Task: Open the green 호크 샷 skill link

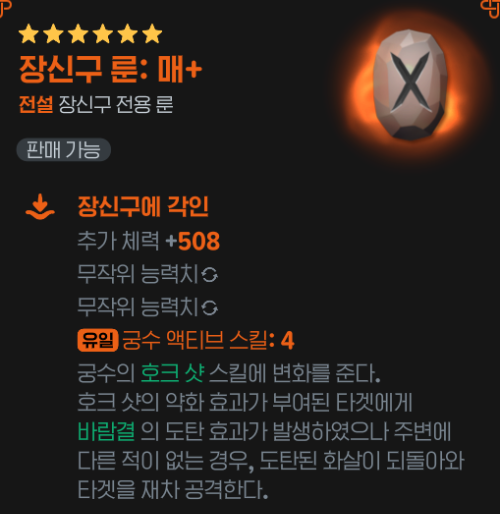Action: point(172,373)
